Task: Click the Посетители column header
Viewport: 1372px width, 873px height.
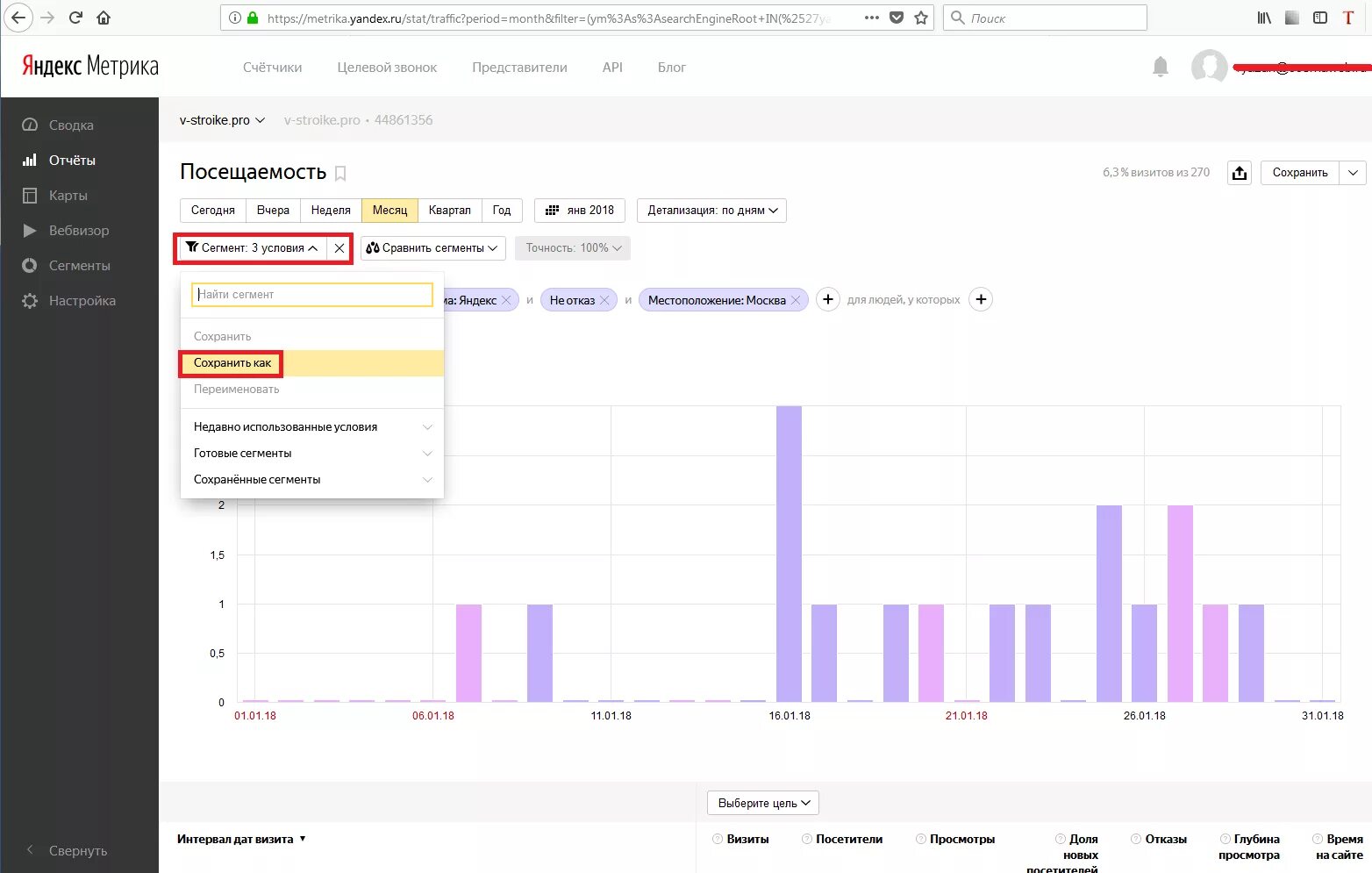Action: pos(849,840)
